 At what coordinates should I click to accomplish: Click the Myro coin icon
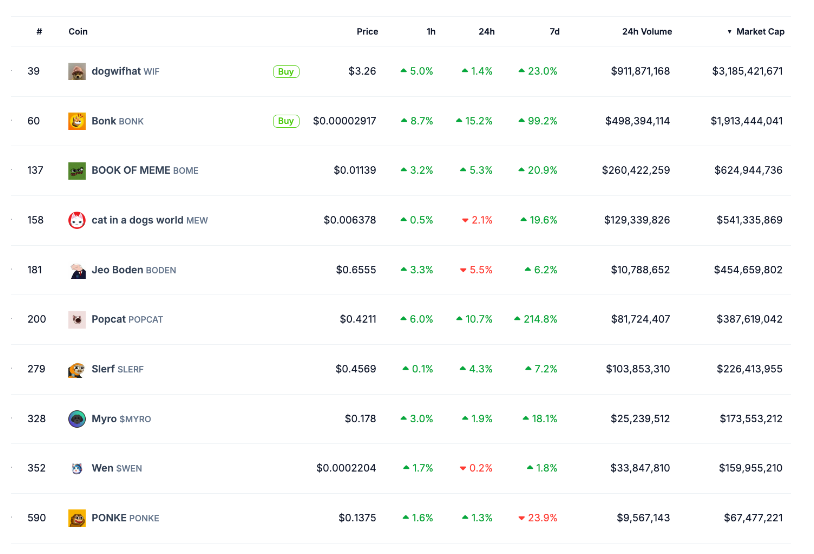[x=77, y=419]
